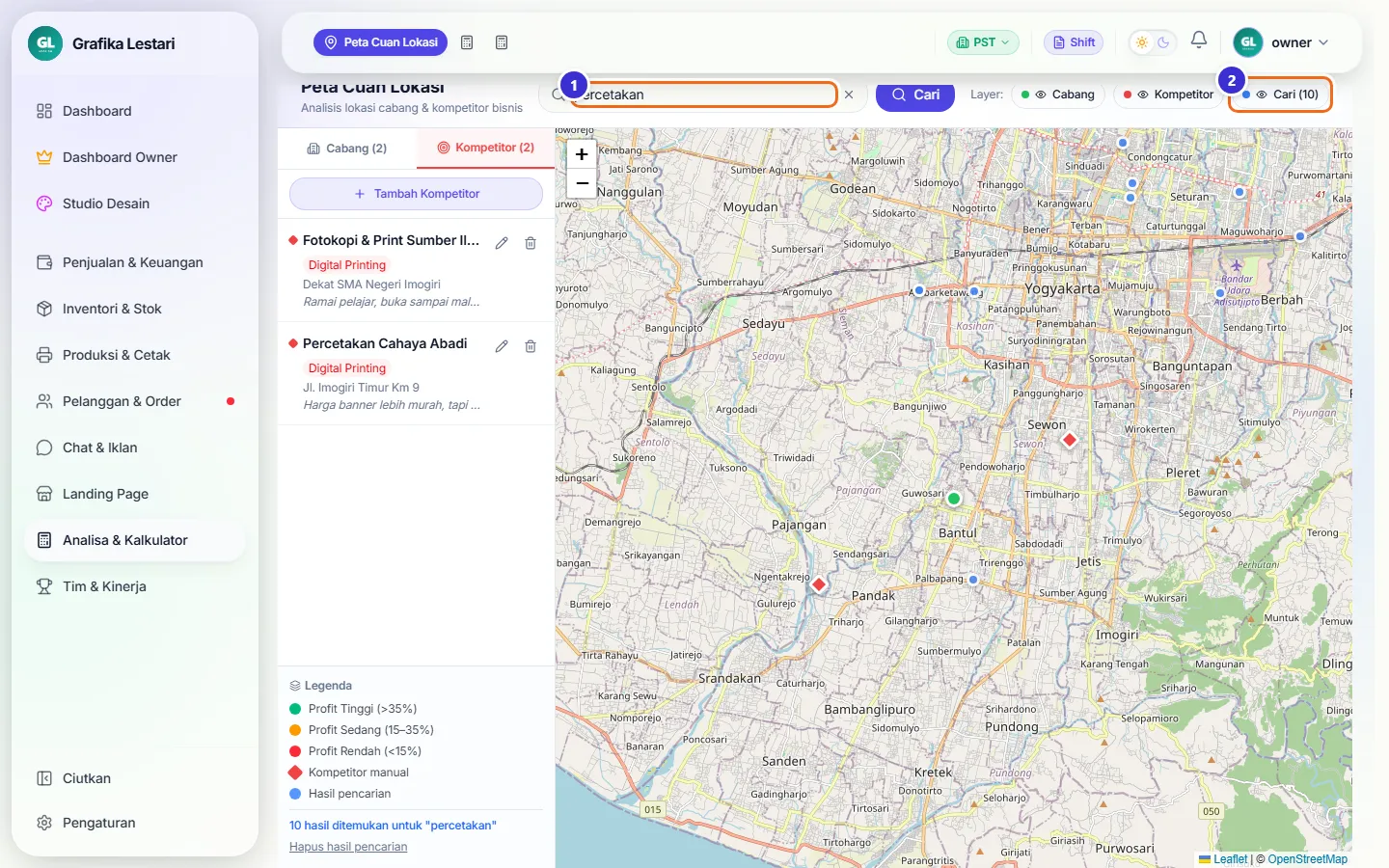Zoom out on the map
Viewport: 1389px width, 868px height.
(582, 182)
